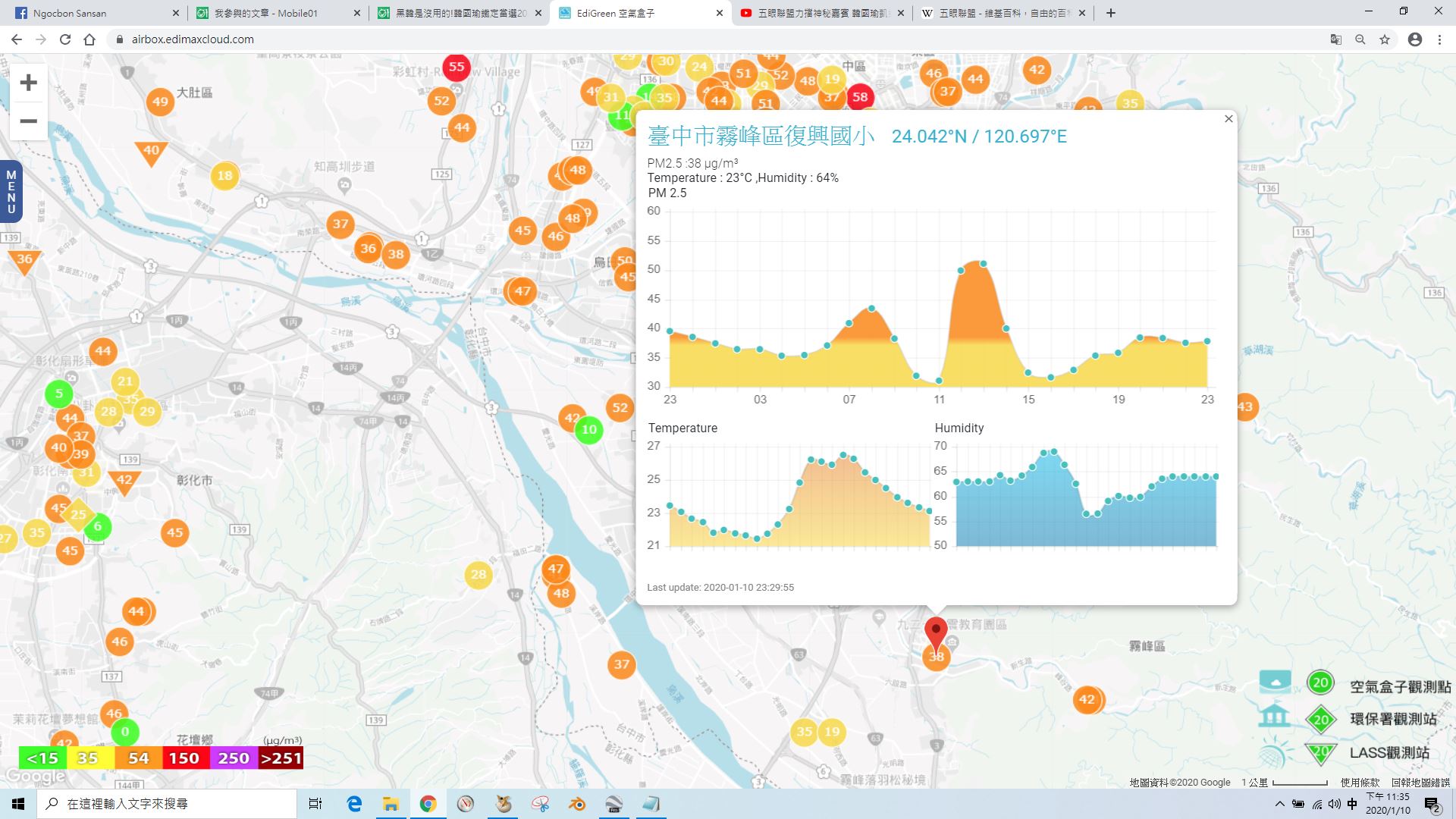Open Chrome three-dot menu
The height and width of the screenshot is (819, 1456).
tap(1439, 39)
